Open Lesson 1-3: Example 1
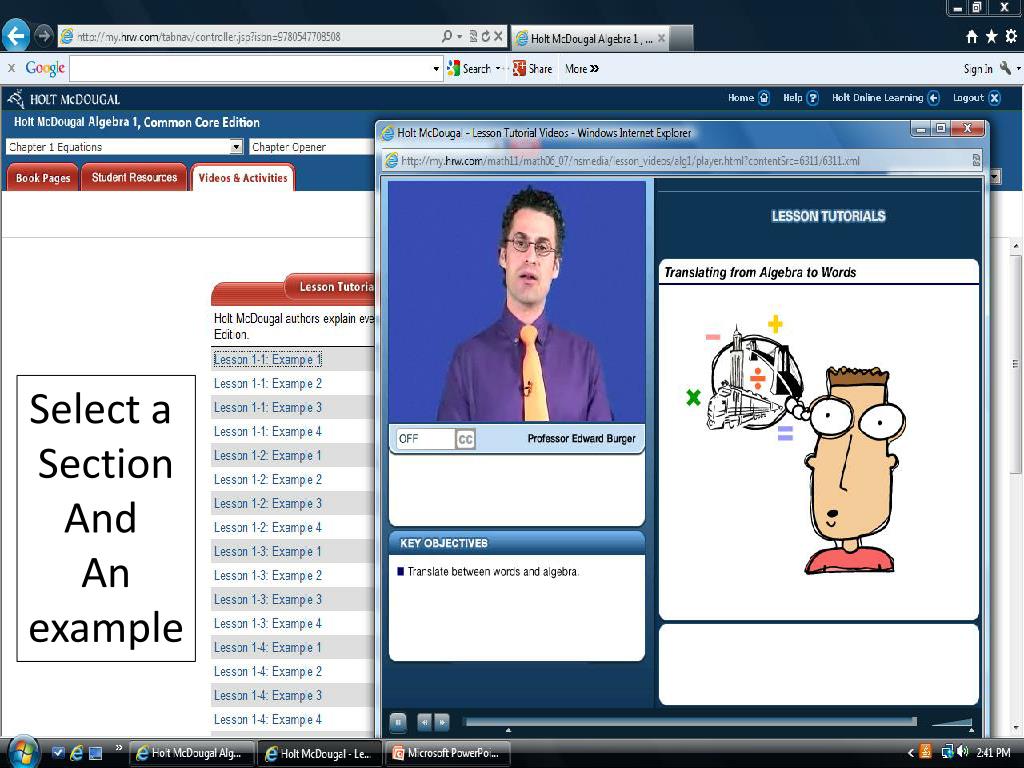Viewport: 1024px width, 768px height. tap(268, 552)
